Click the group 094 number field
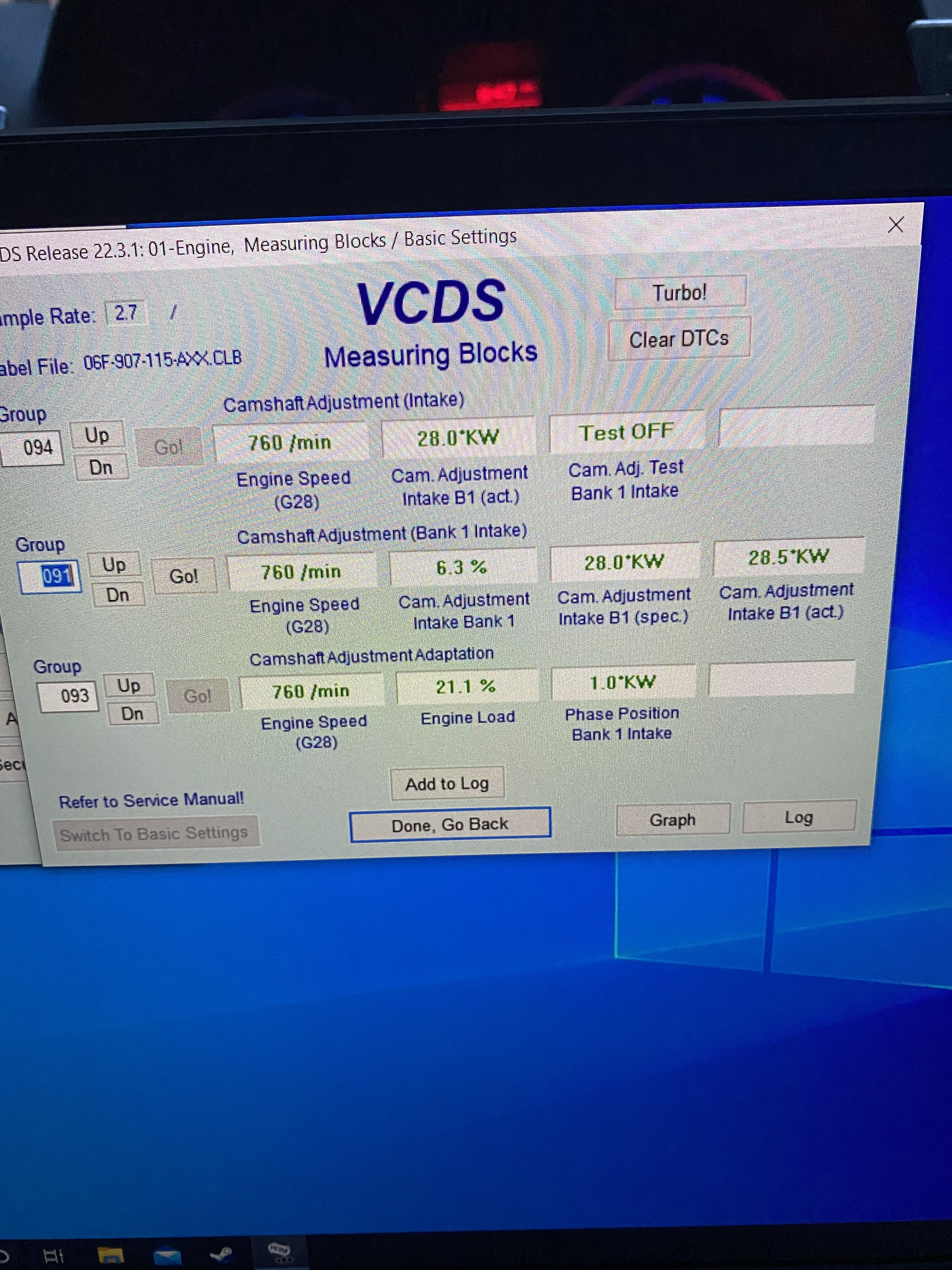Image resolution: width=952 pixels, height=1270 pixels. (x=33, y=447)
